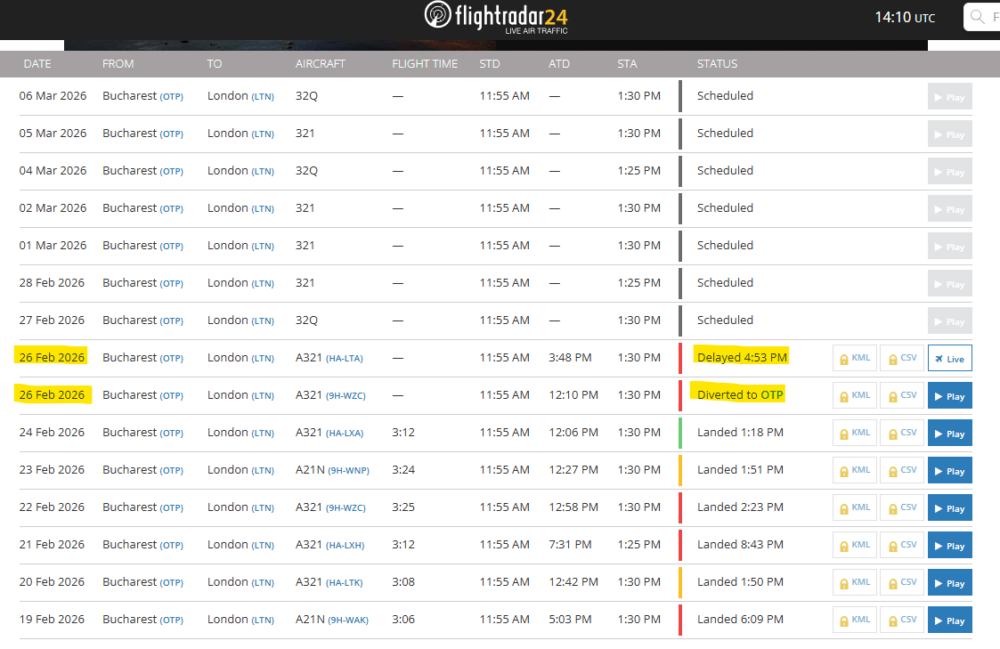The image size is (1000, 649).
Task: Download KML for 19 Feb flight
Action: 854,620
